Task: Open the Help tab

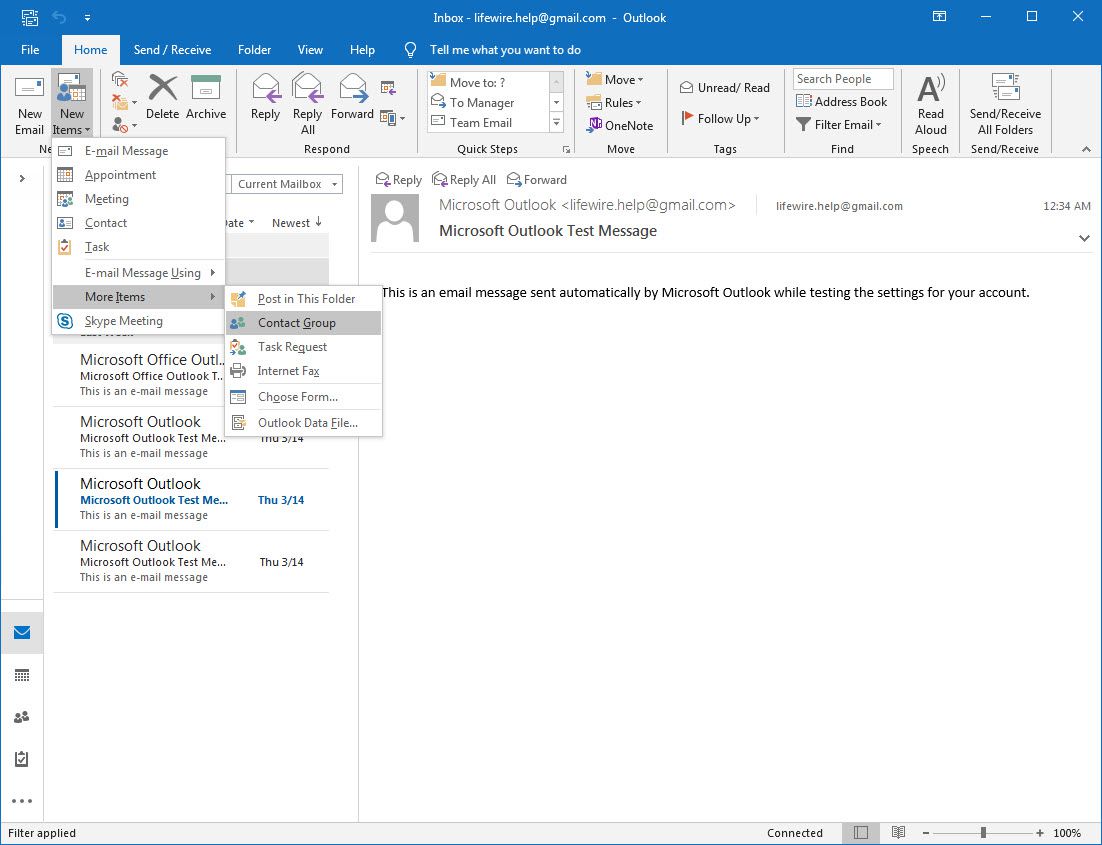Action: pos(362,50)
